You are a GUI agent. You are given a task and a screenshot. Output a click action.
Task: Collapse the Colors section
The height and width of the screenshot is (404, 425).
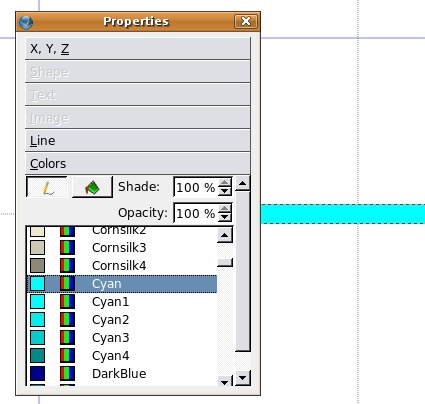click(x=138, y=163)
